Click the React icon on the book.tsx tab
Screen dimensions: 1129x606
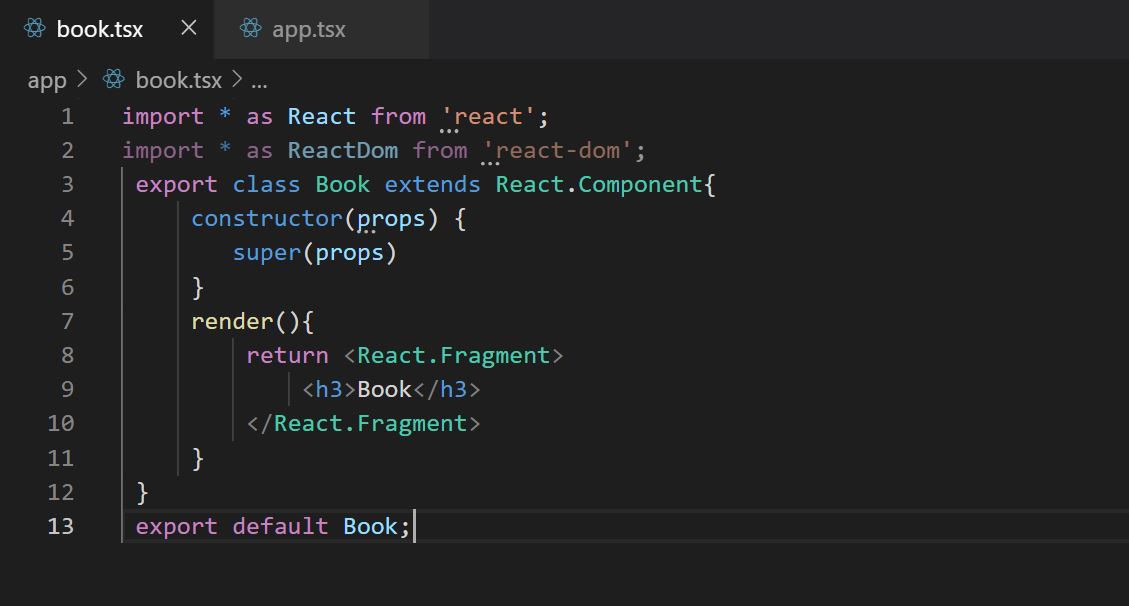[37, 28]
